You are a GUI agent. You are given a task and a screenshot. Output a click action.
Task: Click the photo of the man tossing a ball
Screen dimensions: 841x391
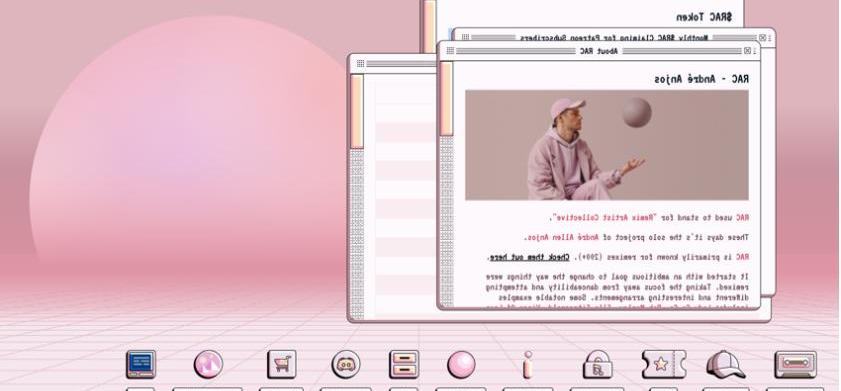[607, 145]
